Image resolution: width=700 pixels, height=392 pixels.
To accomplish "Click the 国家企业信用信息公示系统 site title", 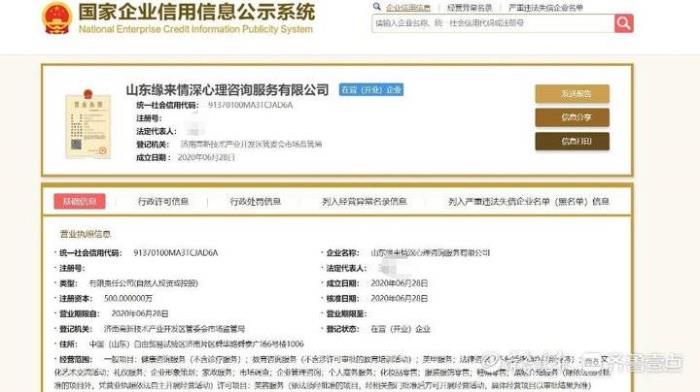I will (x=196, y=12).
